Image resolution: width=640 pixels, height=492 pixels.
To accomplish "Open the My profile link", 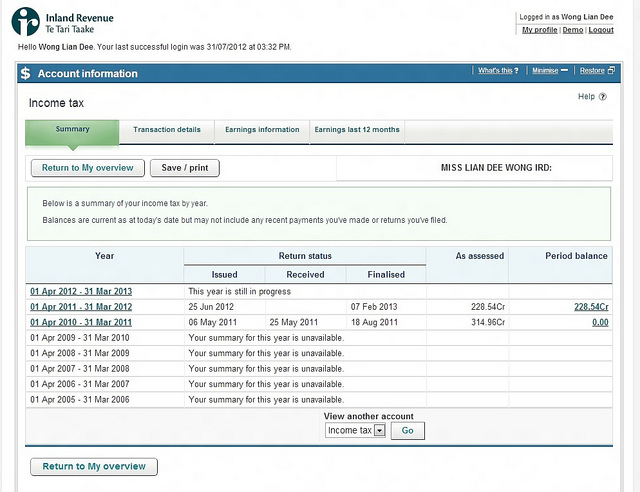I will (x=540, y=30).
